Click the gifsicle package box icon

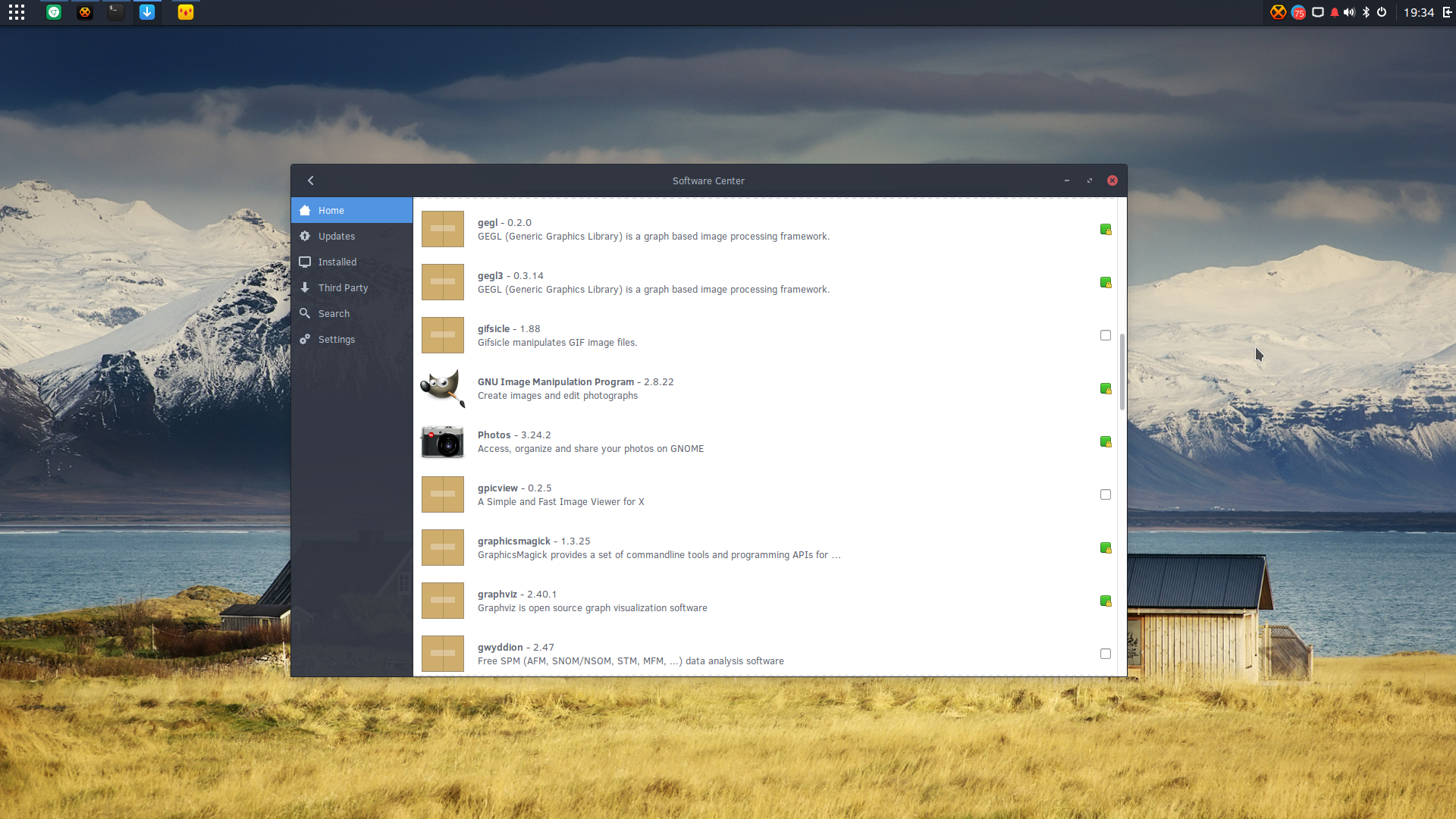[443, 335]
